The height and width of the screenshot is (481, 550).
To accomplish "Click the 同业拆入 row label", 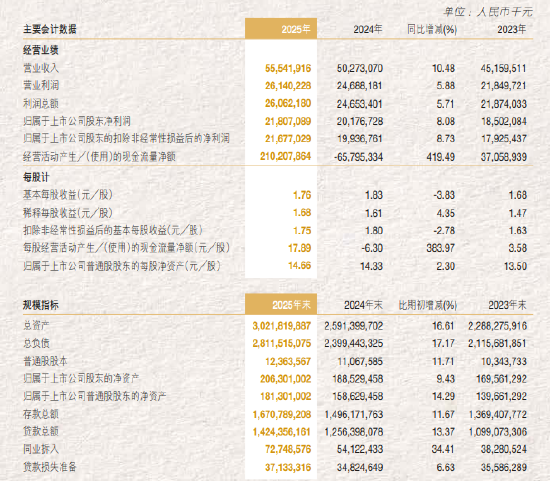I will (x=41, y=449).
